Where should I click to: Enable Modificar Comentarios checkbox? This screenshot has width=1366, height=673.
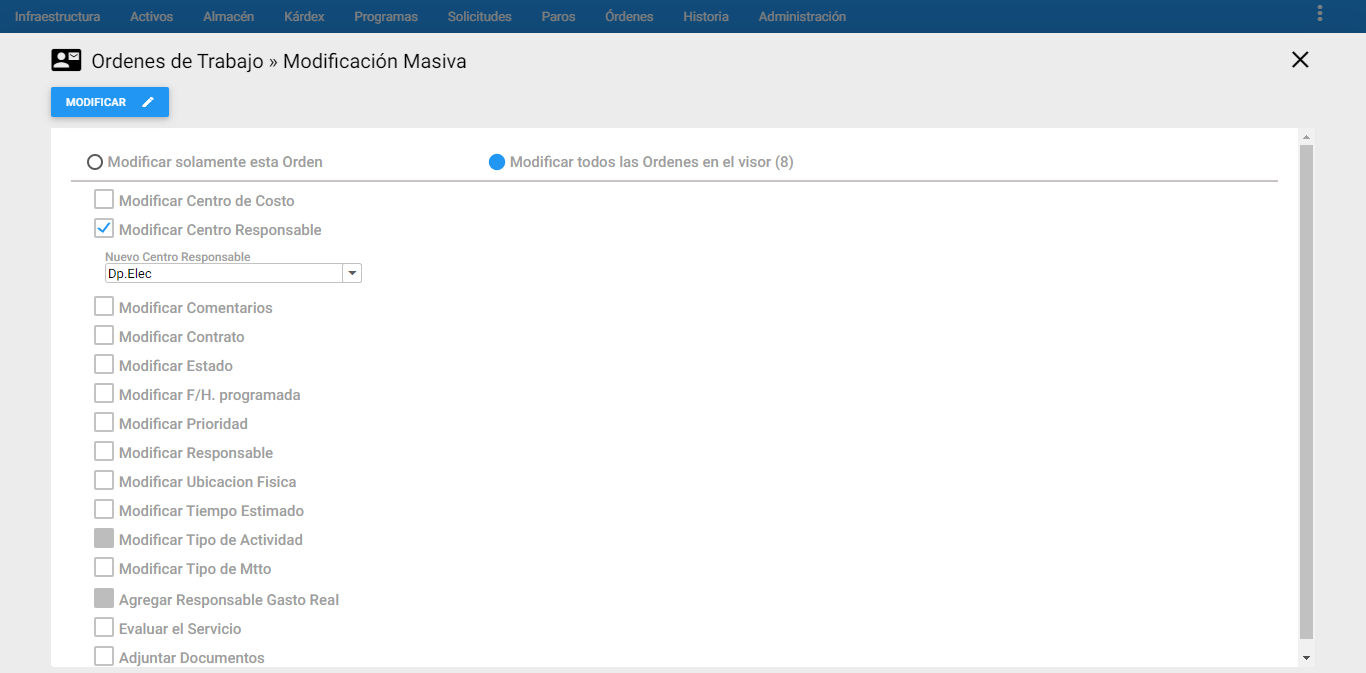104,306
